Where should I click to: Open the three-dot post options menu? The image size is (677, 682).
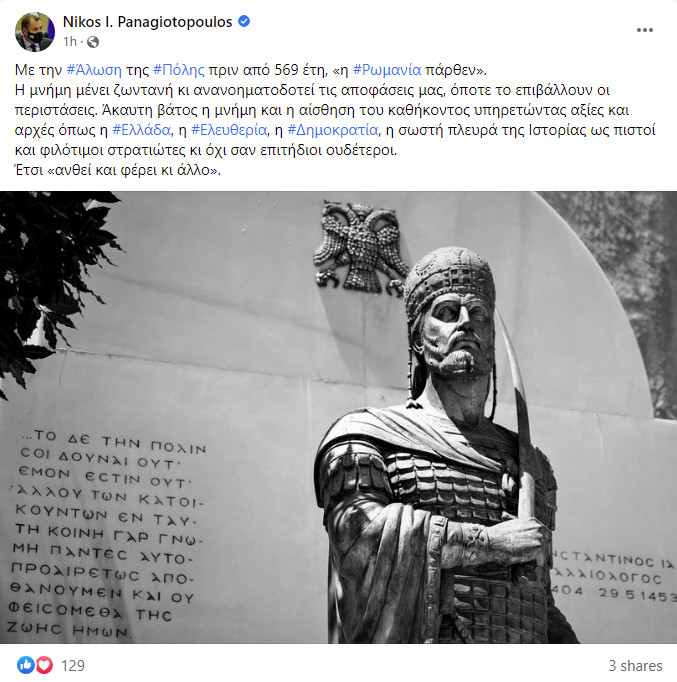click(644, 30)
